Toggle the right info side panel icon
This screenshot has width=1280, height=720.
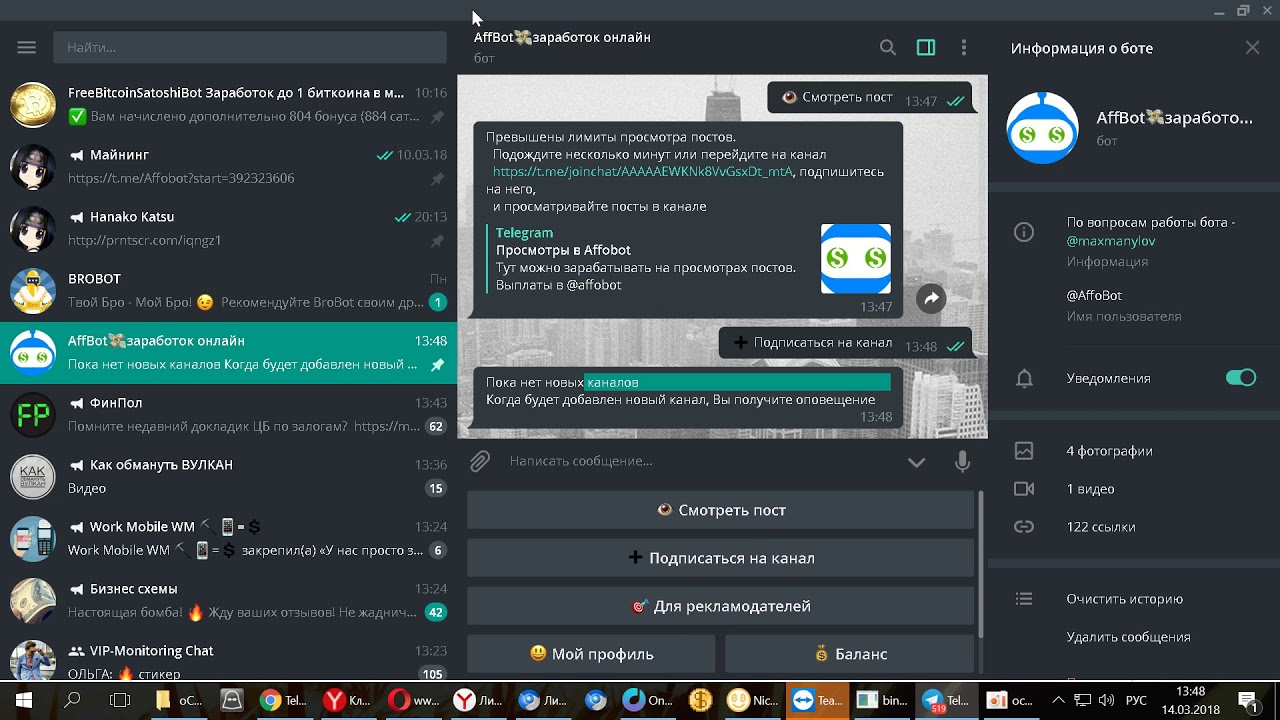click(926, 47)
